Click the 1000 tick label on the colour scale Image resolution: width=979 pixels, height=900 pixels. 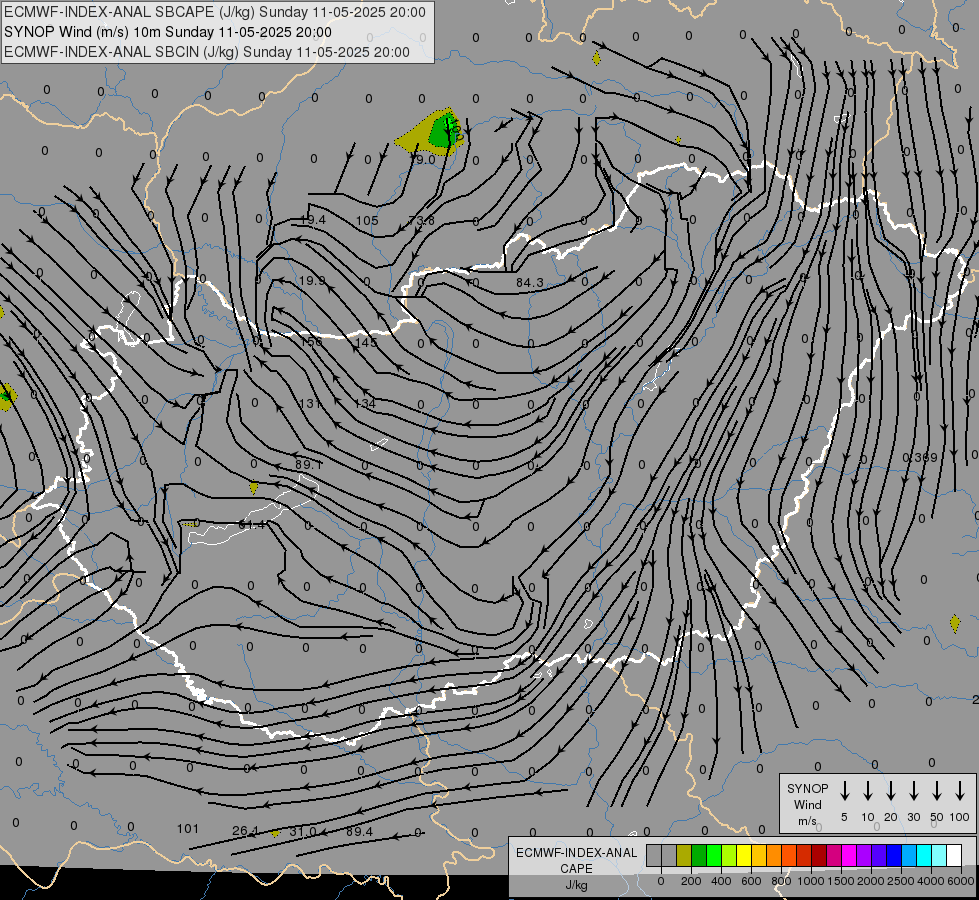pyautogui.click(x=811, y=881)
